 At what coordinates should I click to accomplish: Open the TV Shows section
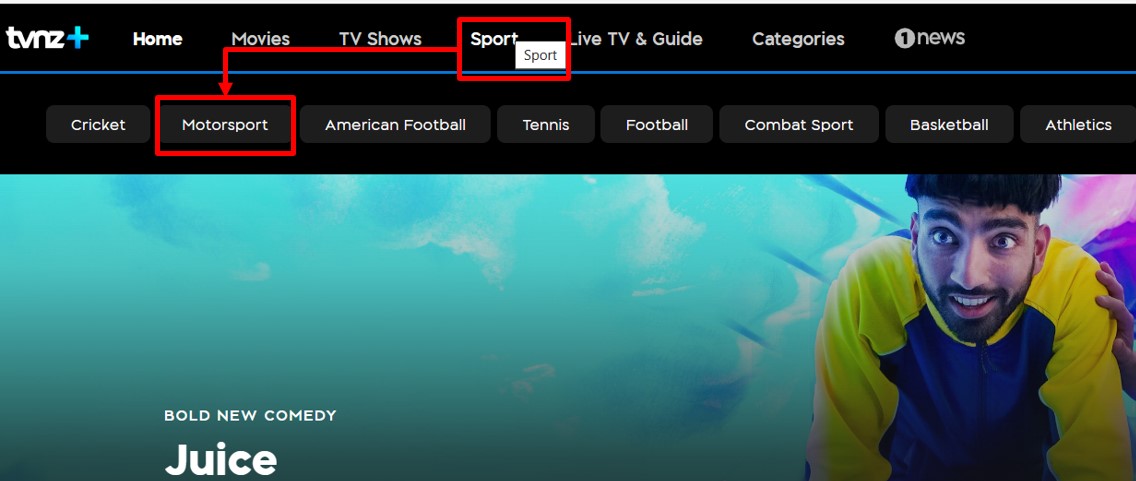(380, 39)
